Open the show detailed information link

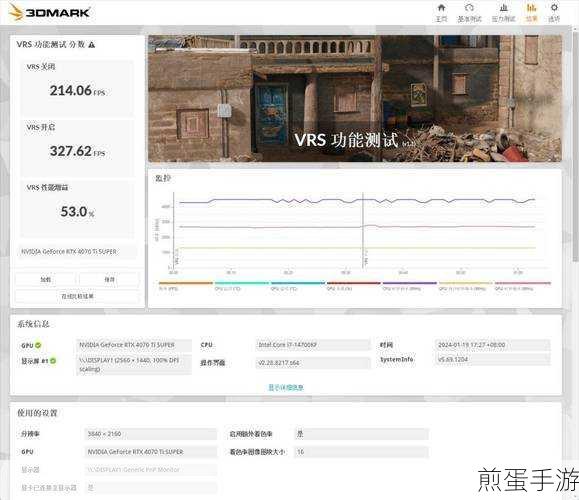click(x=285, y=387)
